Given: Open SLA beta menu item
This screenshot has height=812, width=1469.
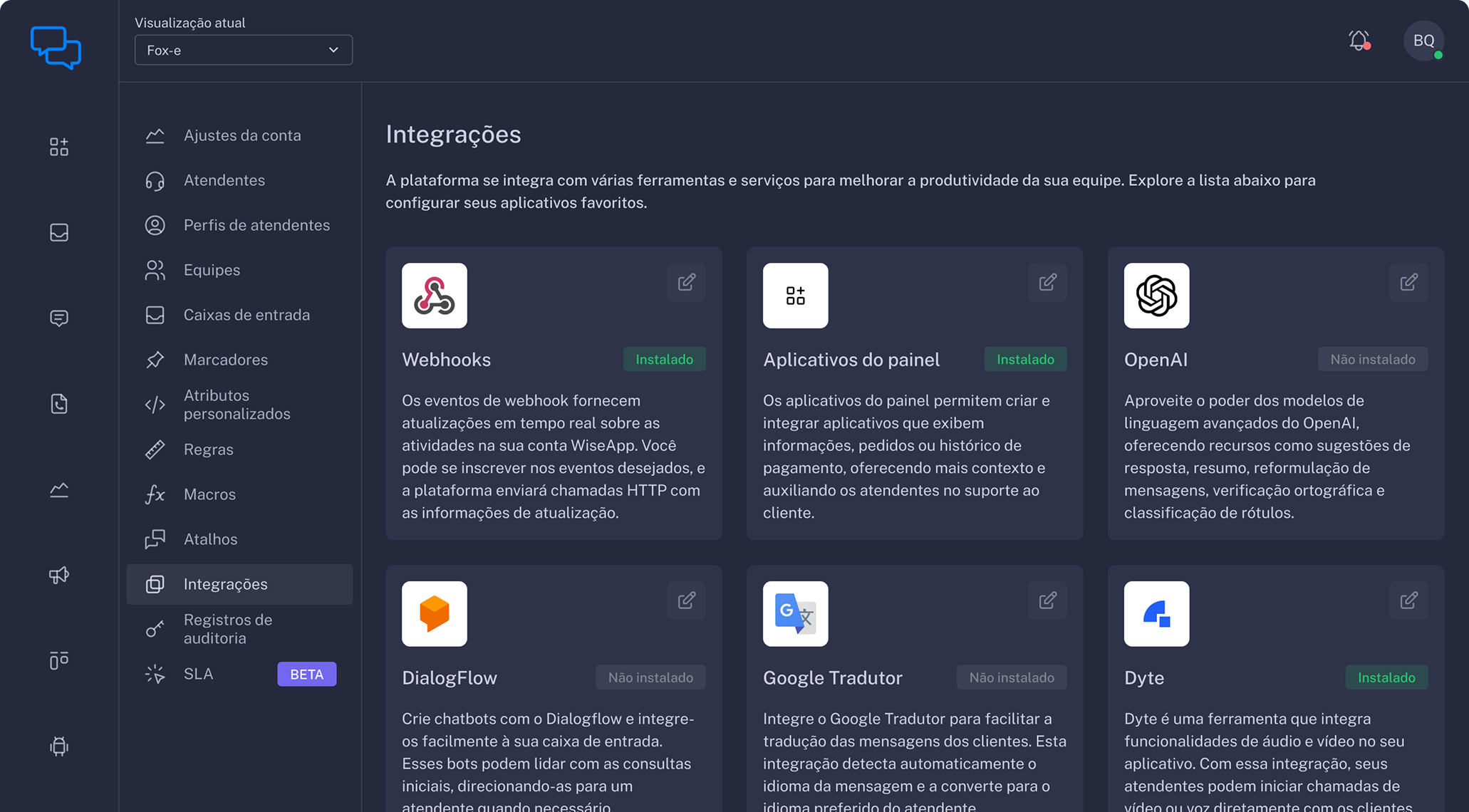Looking at the screenshot, I should pos(198,674).
